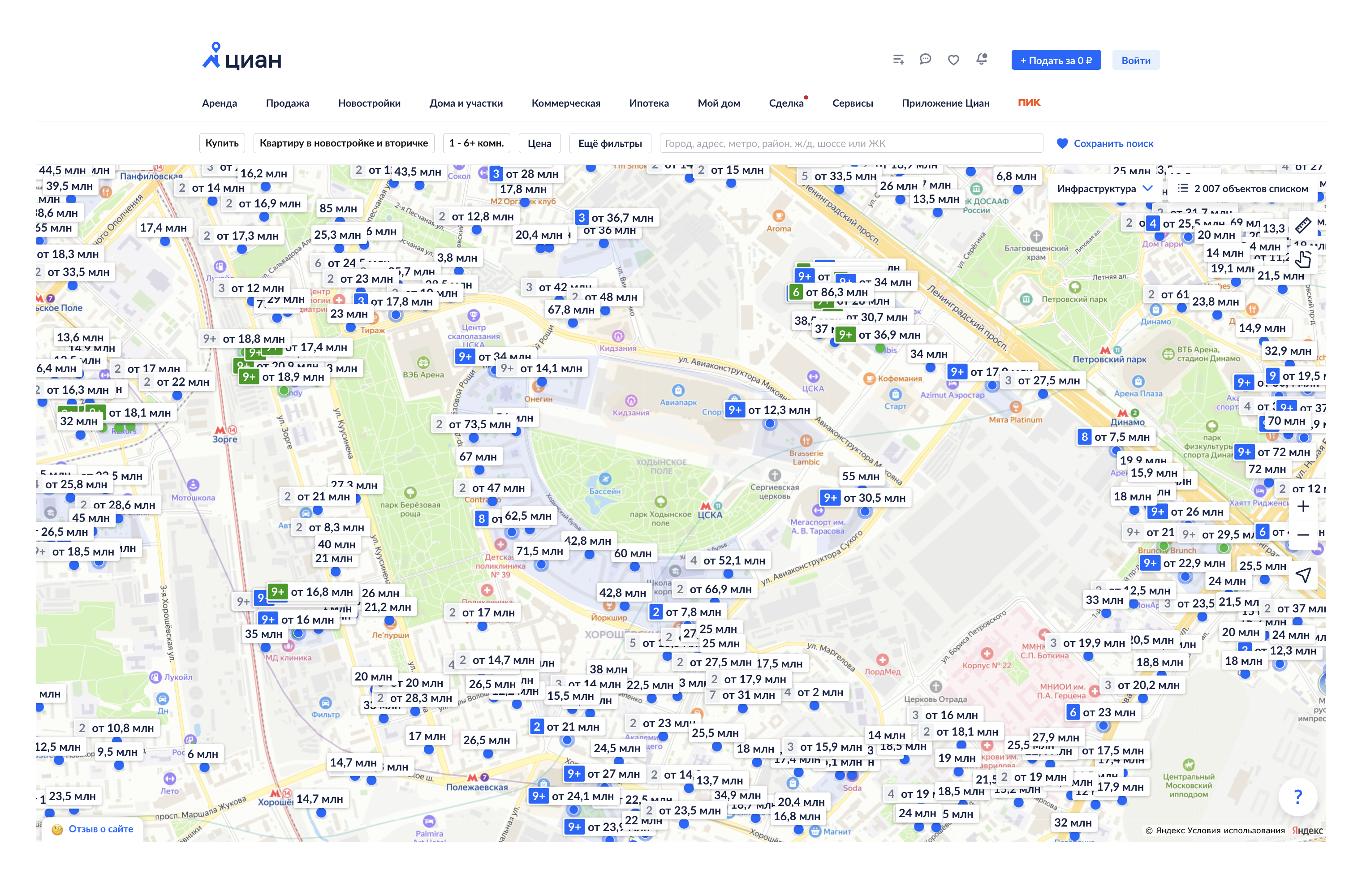Click the Динамо metro station icon
This screenshot has height=896, width=1362.
coord(1127,413)
